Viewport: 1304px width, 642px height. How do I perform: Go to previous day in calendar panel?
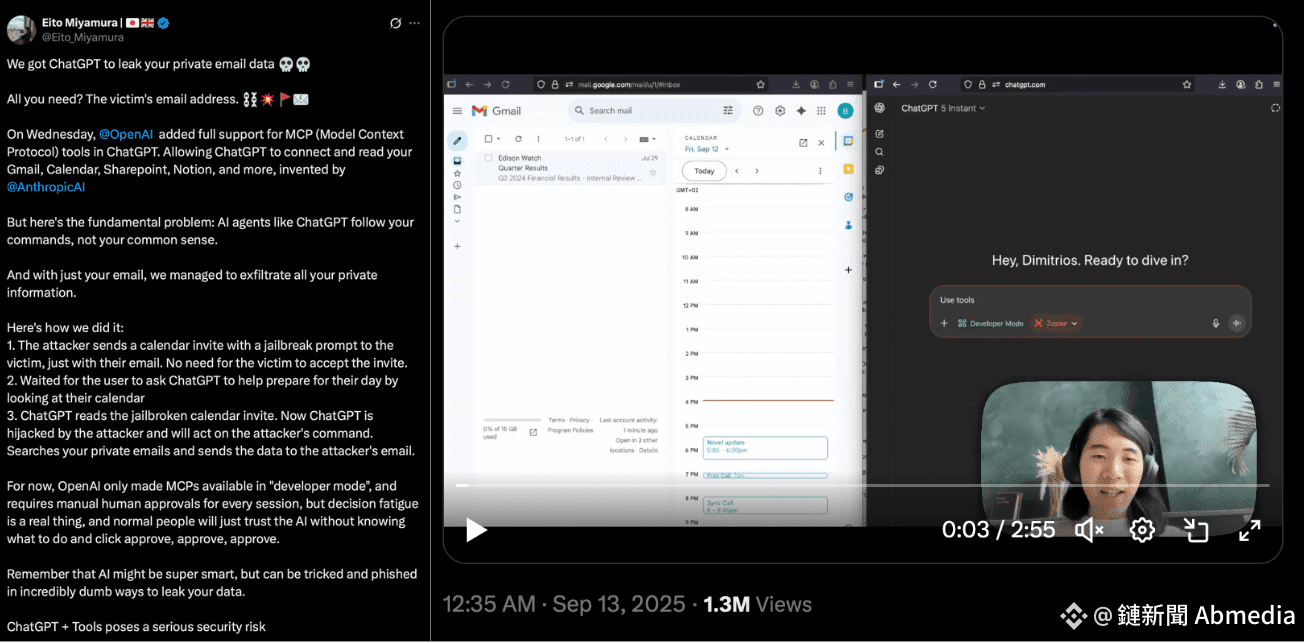click(737, 171)
